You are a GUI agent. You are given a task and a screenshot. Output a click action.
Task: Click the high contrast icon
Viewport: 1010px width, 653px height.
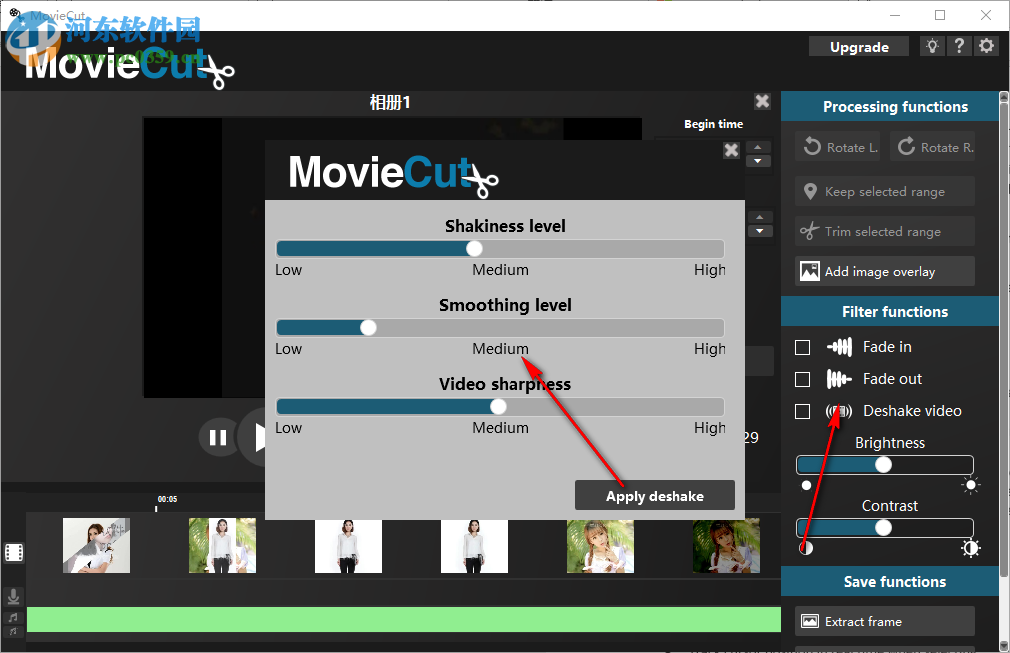coord(970,548)
